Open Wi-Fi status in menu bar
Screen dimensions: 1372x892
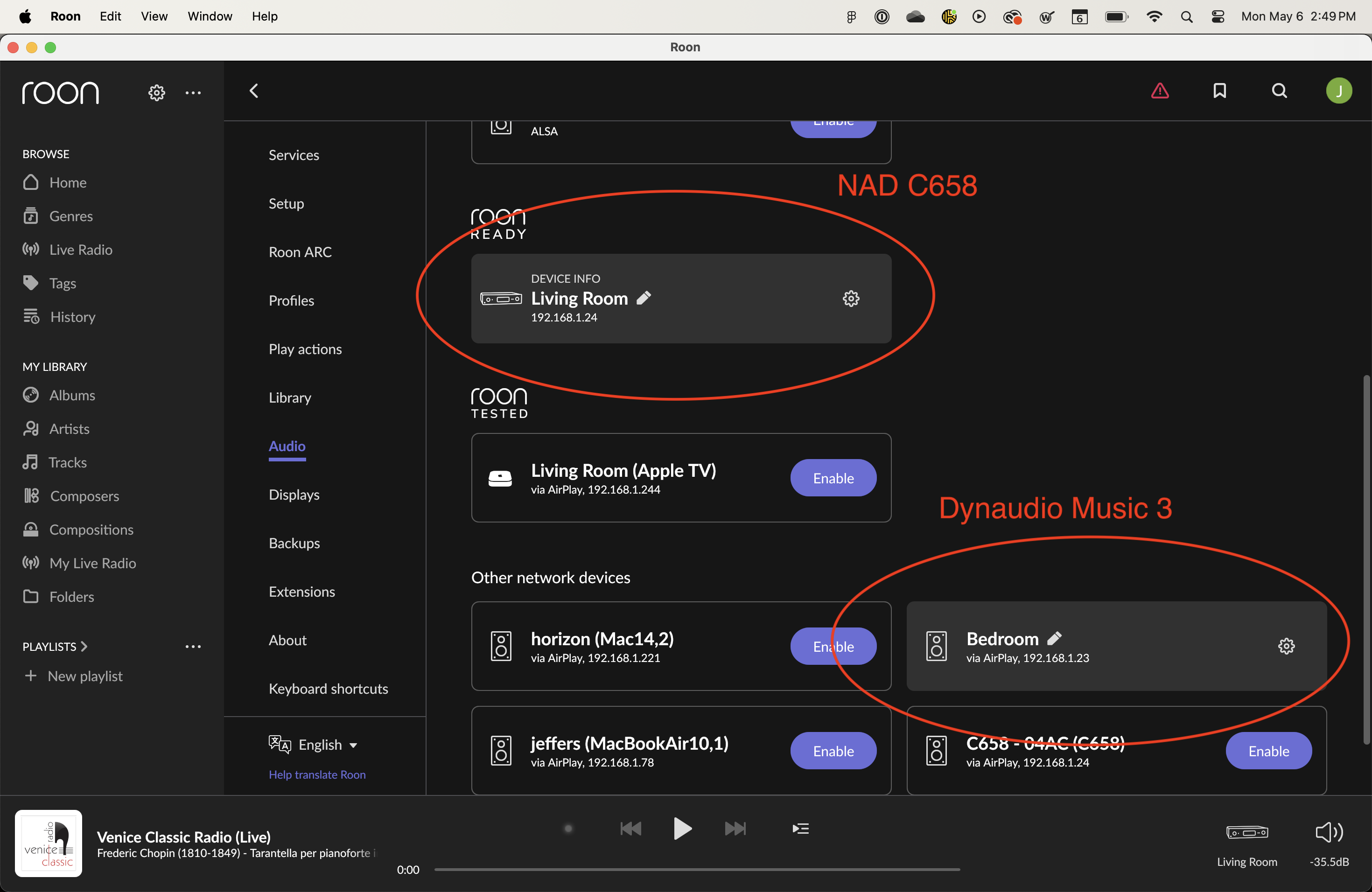(1154, 17)
